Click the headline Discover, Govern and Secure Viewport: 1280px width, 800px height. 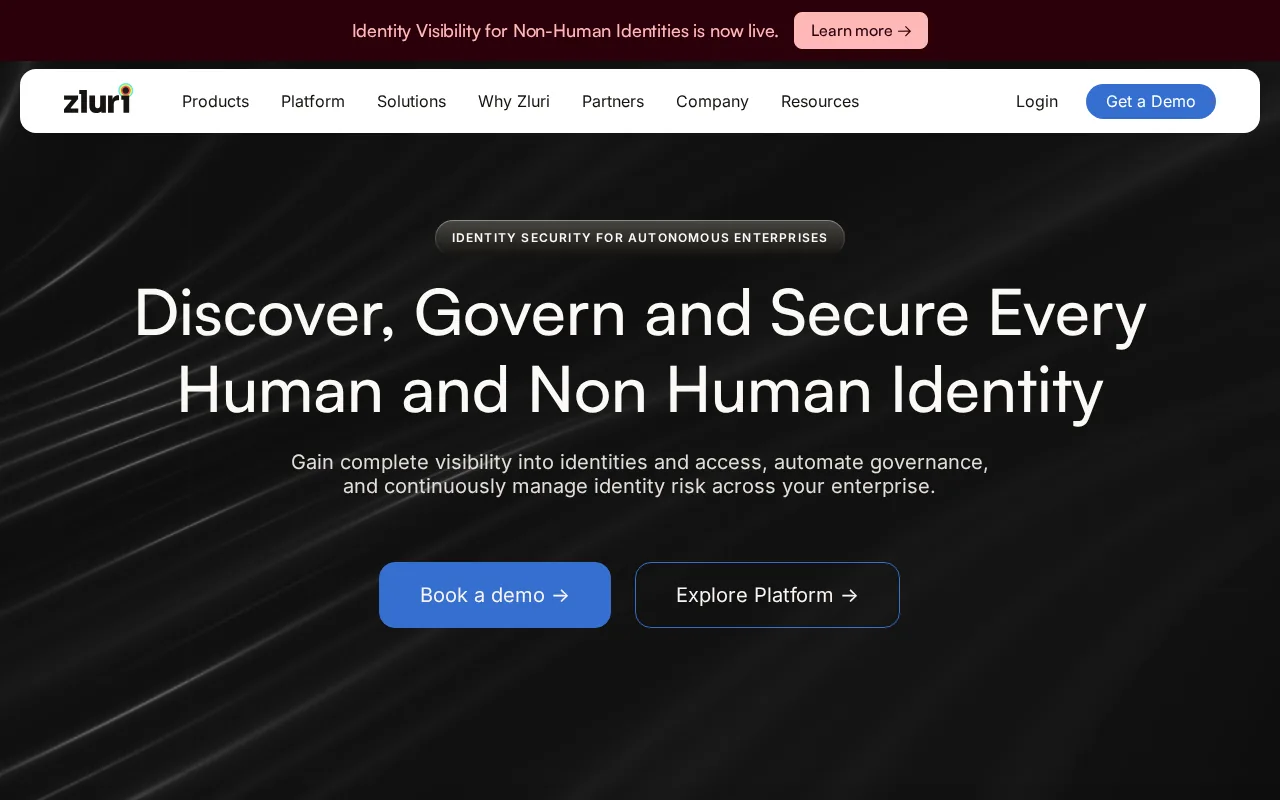640,351
